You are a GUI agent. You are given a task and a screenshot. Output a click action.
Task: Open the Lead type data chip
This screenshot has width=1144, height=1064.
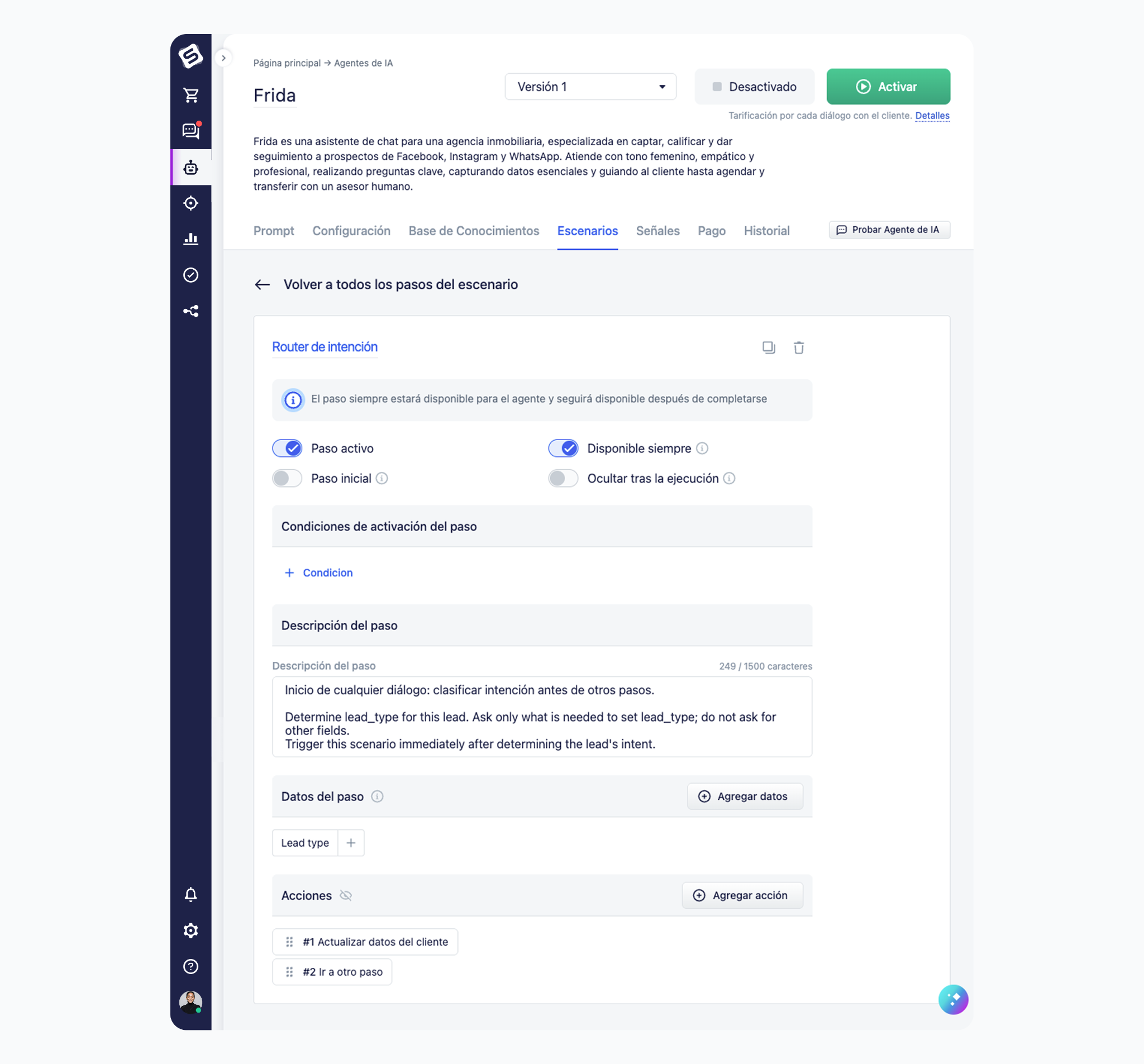305,843
